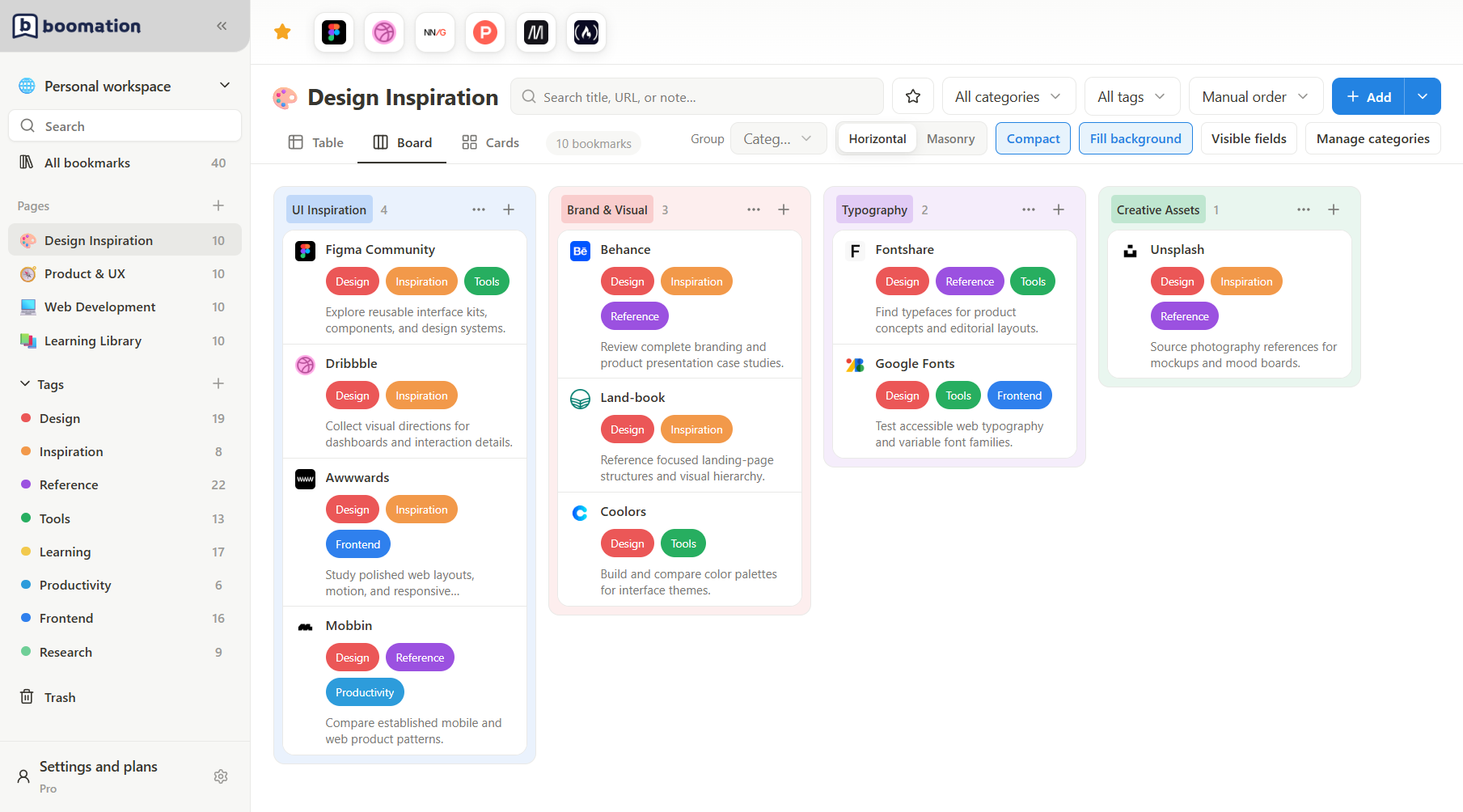Open the All tags filter dropdown
The height and width of the screenshot is (812, 1463).
pos(1132,96)
